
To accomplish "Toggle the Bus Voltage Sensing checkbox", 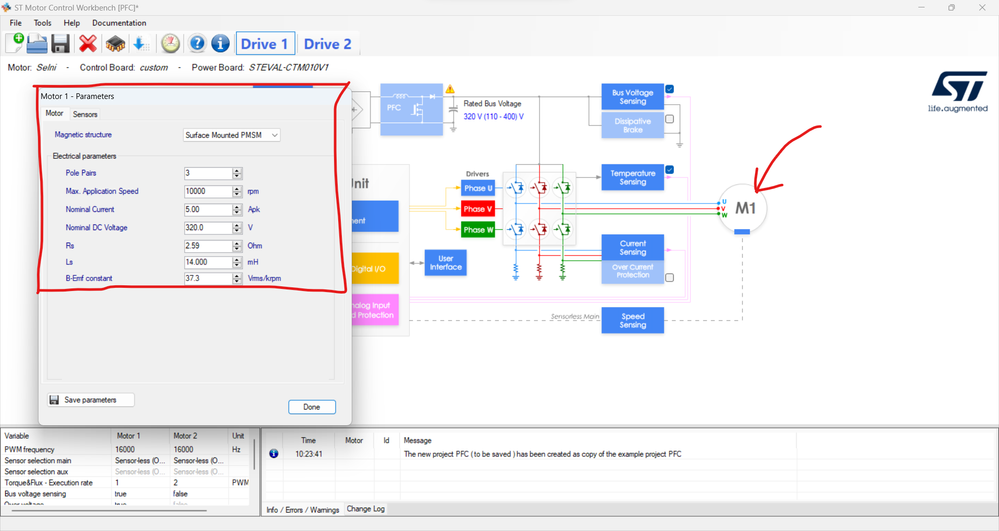I will [670, 89].
